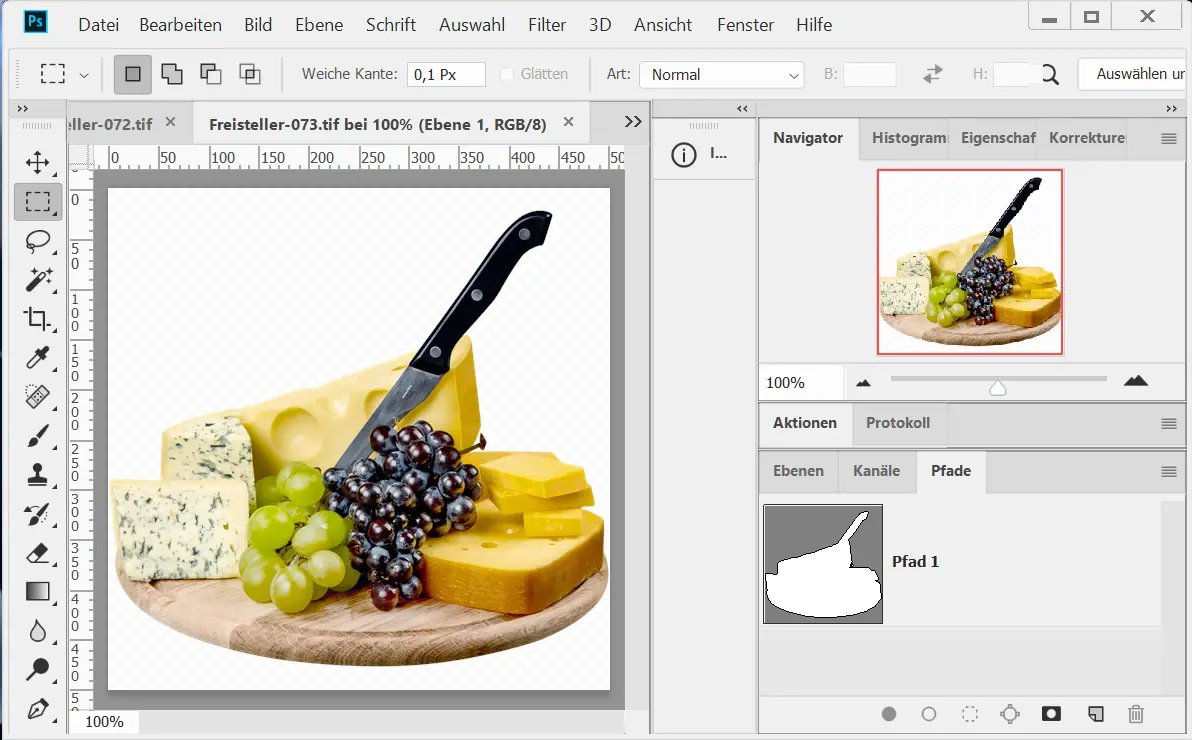Select the Eyedropper tool
The image size is (1192, 740).
click(38, 358)
